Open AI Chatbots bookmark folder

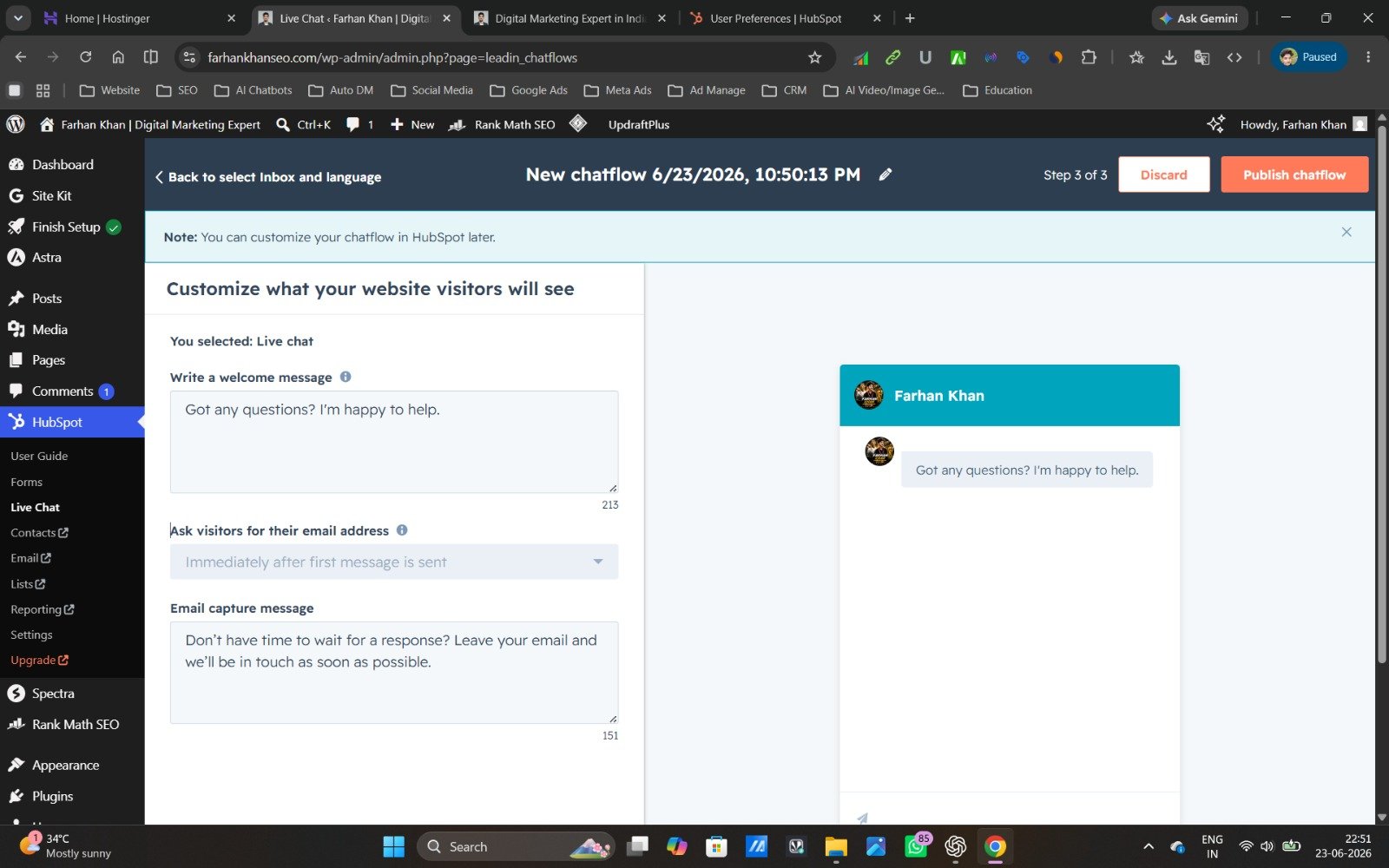coord(253,90)
